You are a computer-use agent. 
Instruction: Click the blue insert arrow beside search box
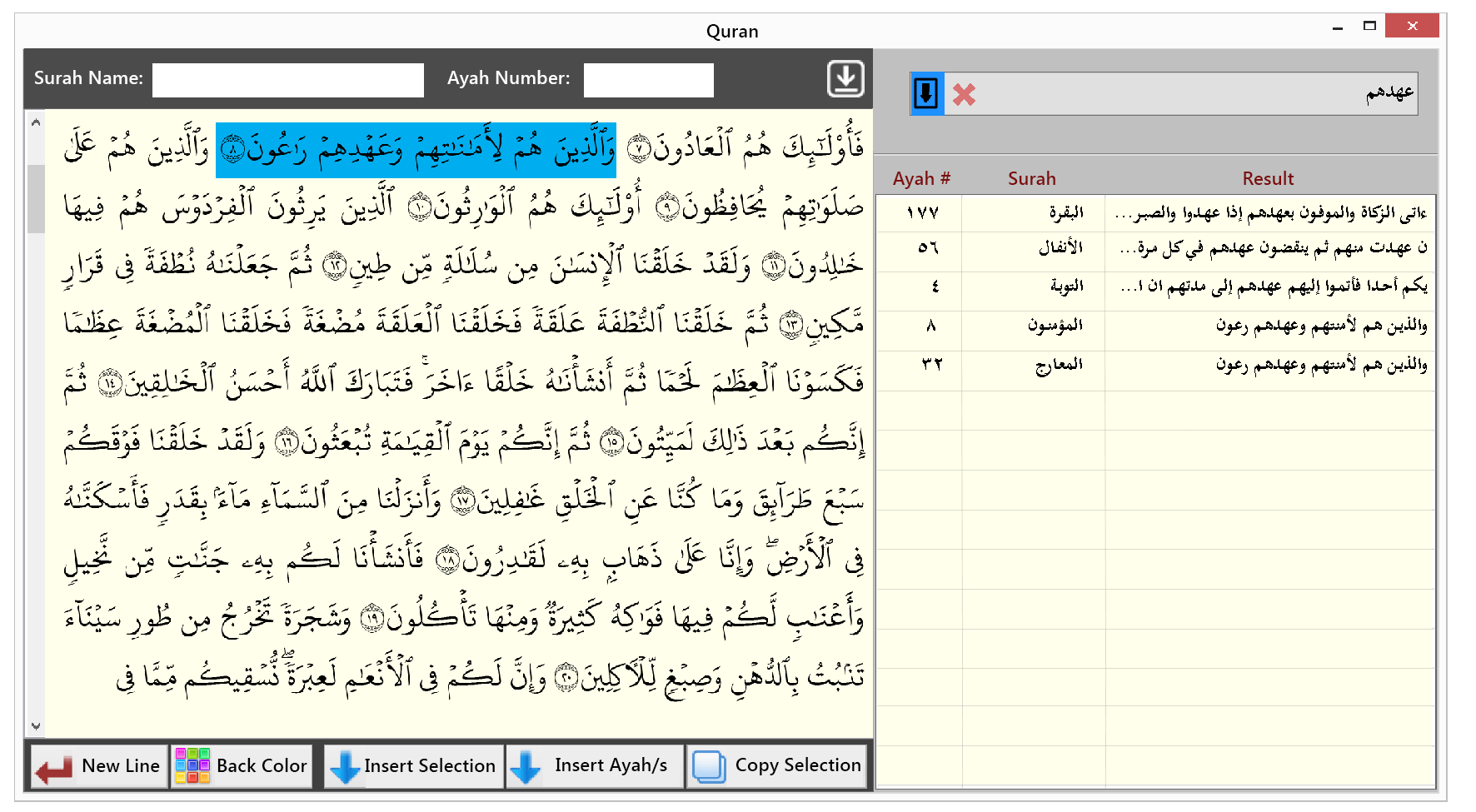click(x=926, y=93)
